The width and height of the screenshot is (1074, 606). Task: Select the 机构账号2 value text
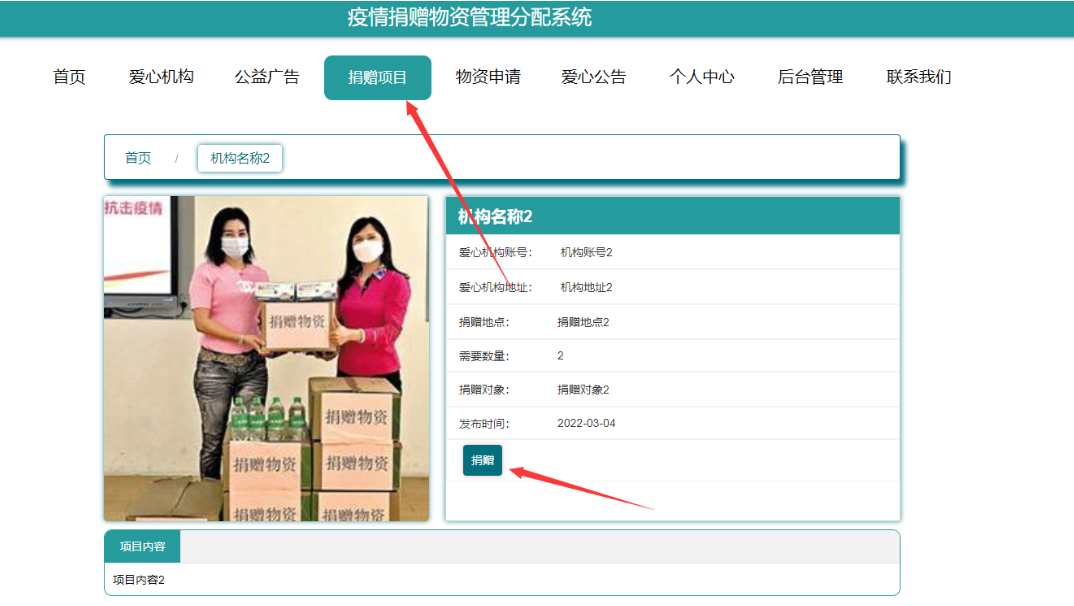pyautogui.click(x=586, y=253)
